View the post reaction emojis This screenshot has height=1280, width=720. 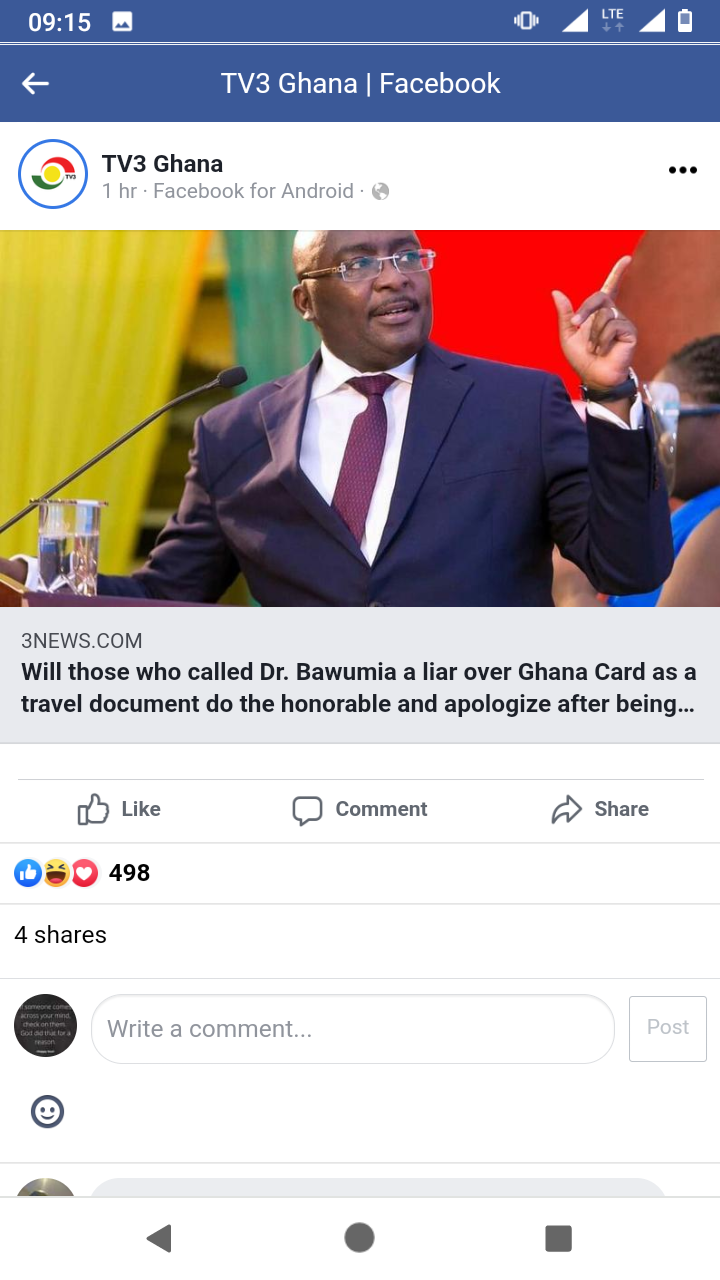click(x=56, y=873)
